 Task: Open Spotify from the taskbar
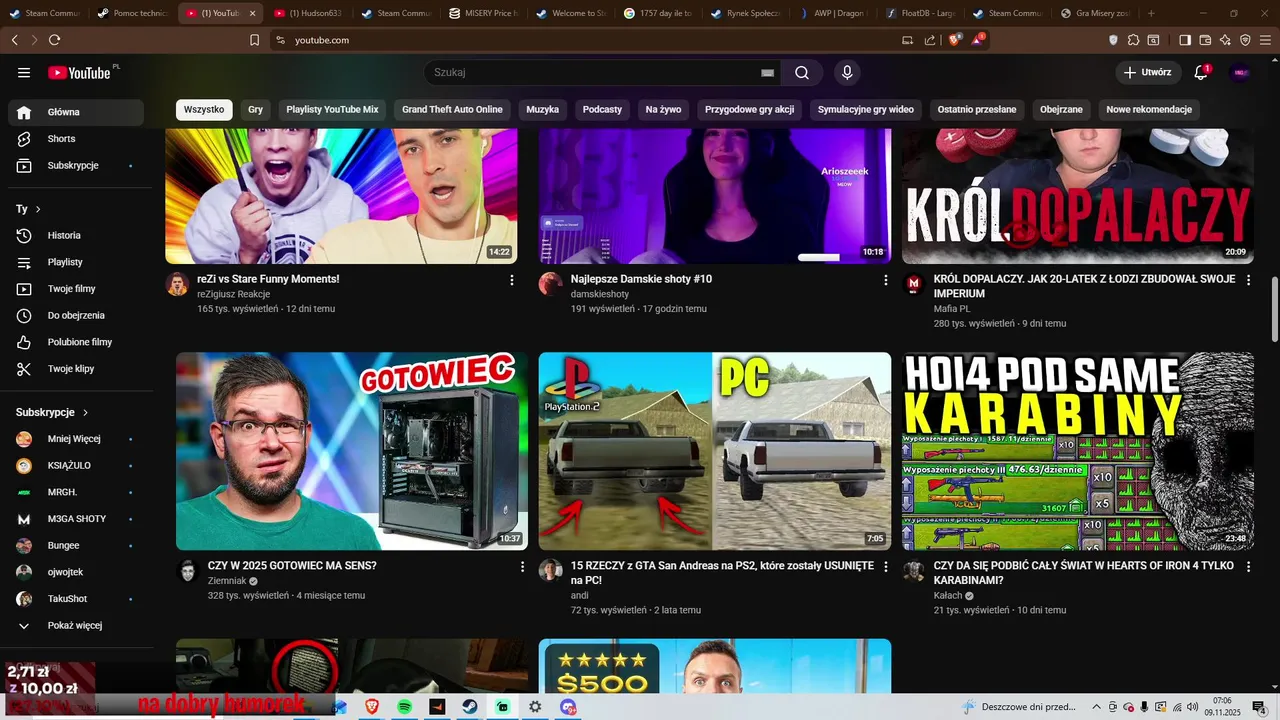tap(404, 706)
